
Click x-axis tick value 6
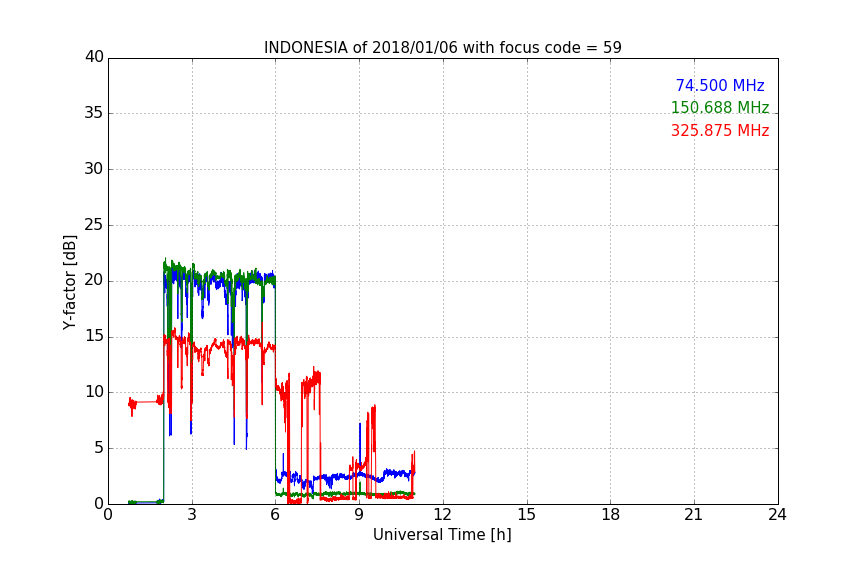click(276, 515)
